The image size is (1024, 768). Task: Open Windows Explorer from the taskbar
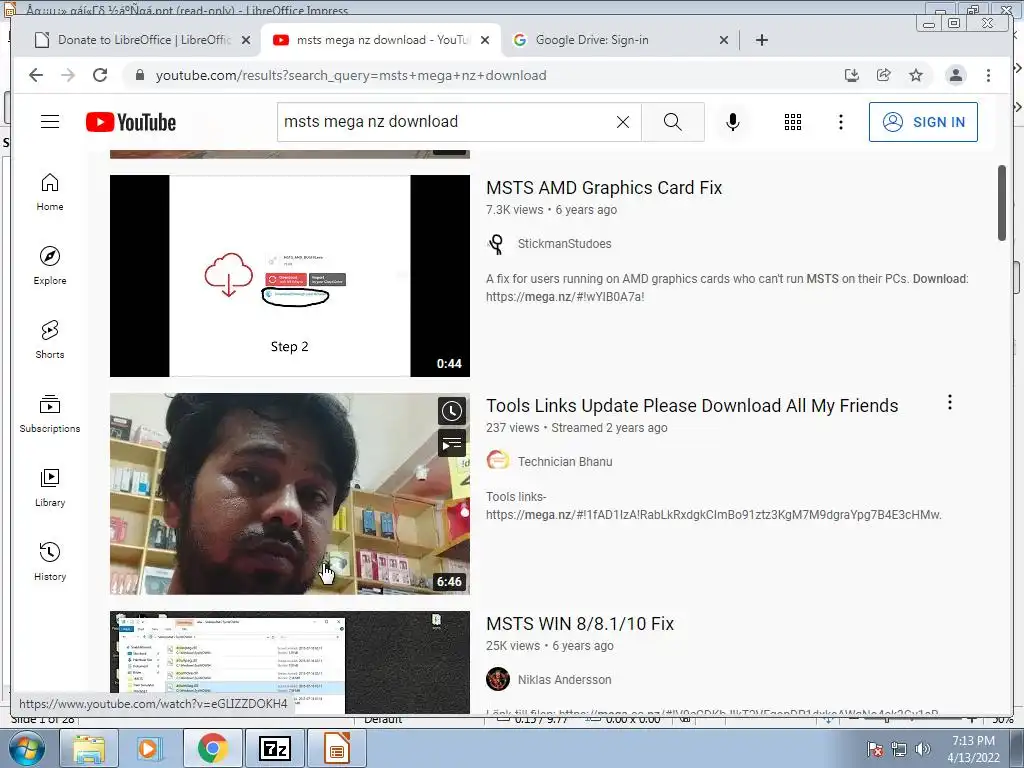(x=89, y=748)
